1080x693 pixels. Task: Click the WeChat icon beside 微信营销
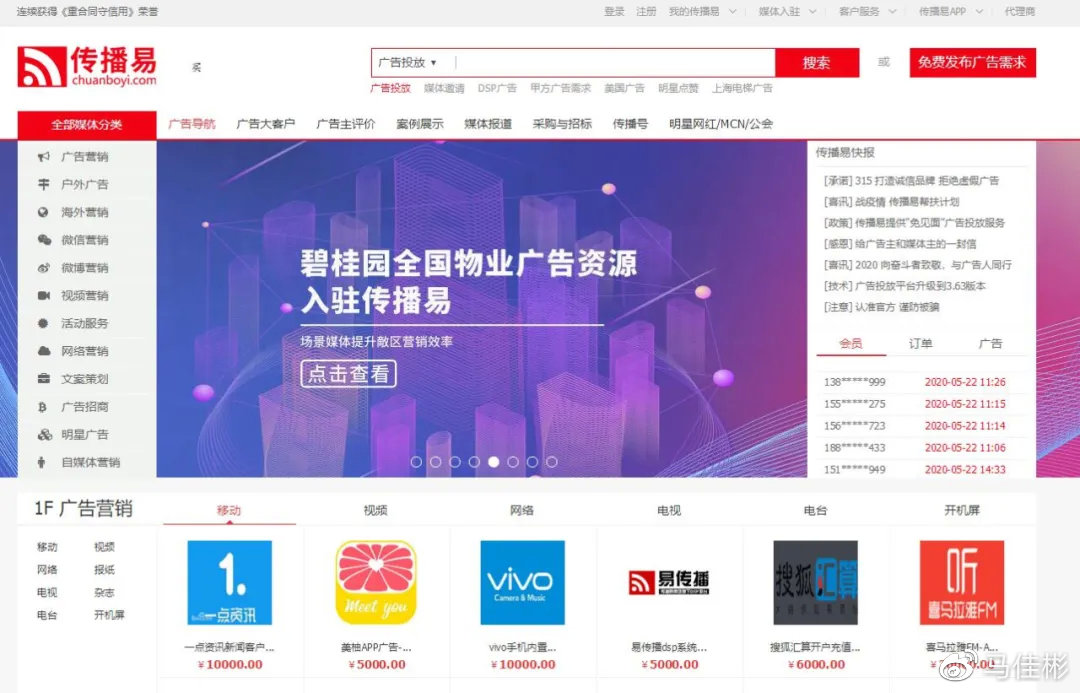43,240
